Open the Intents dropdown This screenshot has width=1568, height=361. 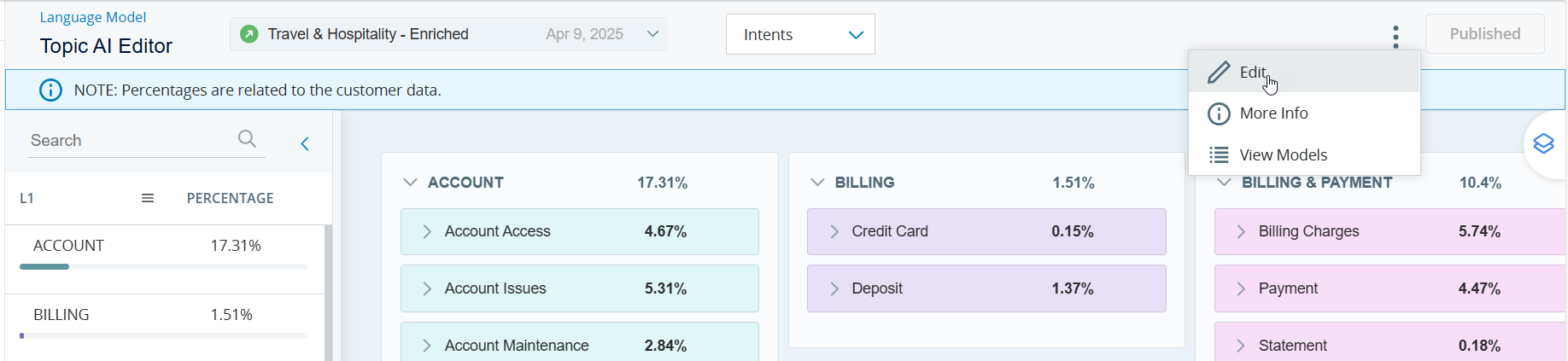pyautogui.click(x=799, y=34)
